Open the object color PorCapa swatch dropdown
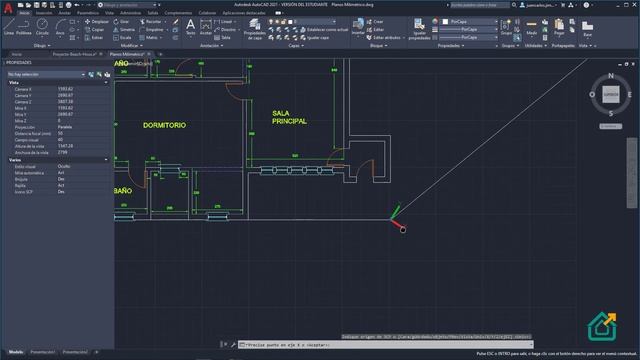The width and height of the screenshot is (640, 360). click(x=469, y=22)
